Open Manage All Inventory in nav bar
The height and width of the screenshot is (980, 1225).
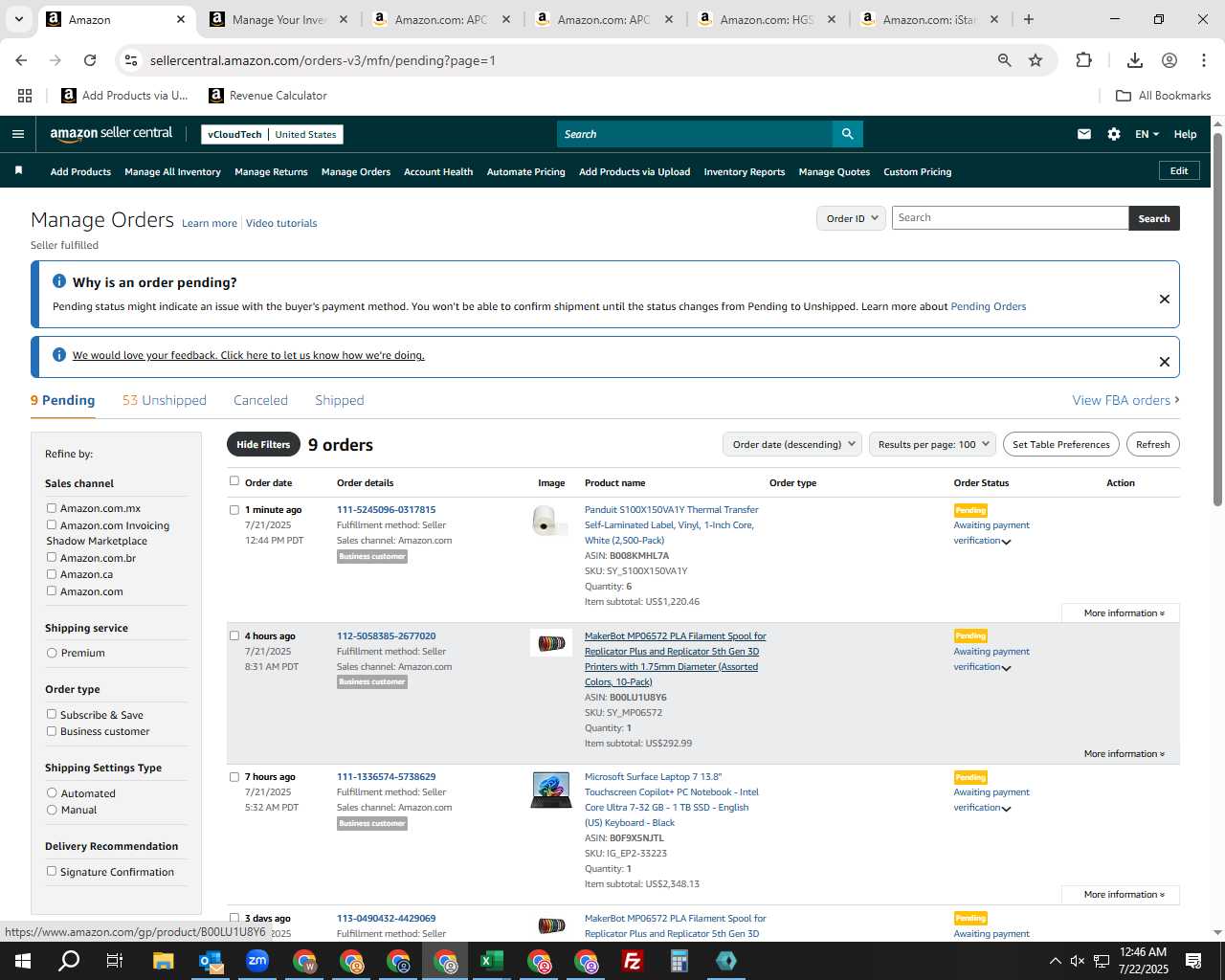tap(172, 171)
